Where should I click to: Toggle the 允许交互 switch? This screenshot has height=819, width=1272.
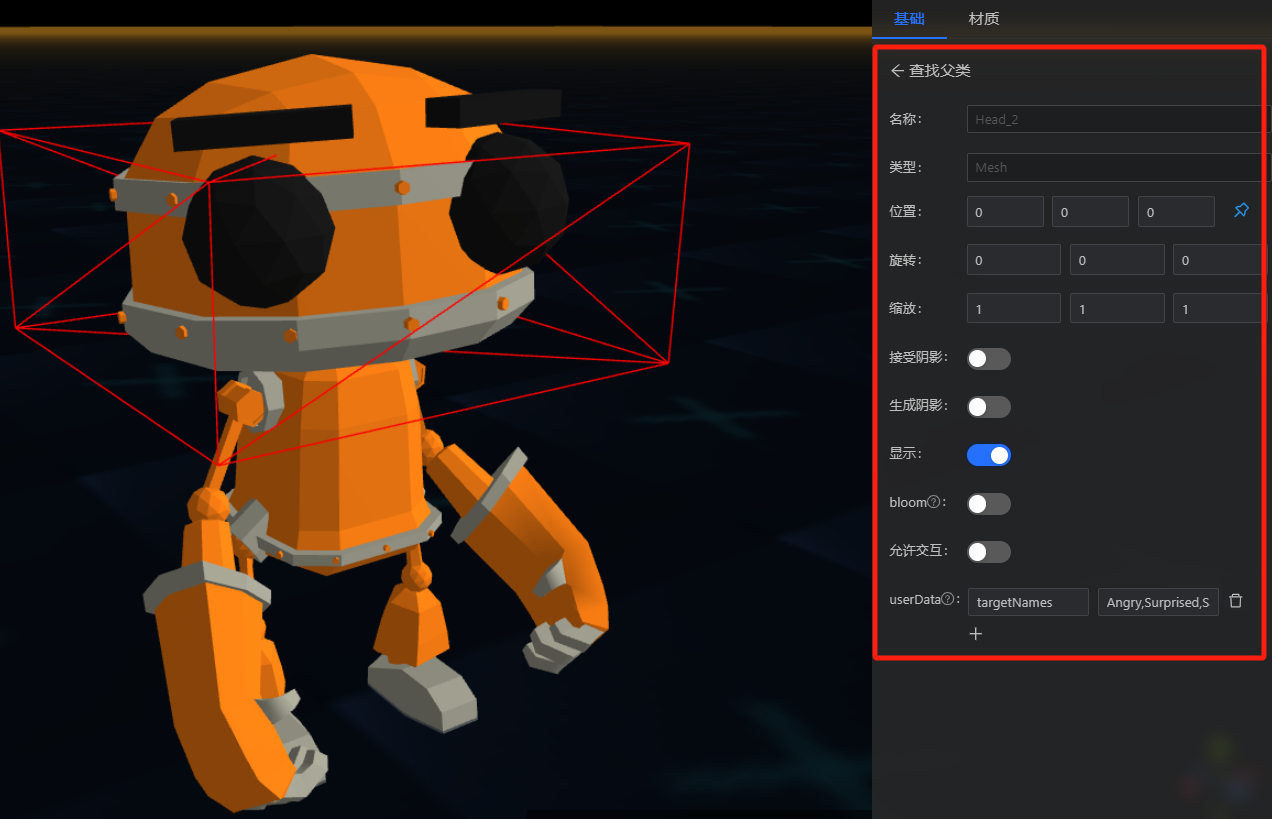(988, 552)
